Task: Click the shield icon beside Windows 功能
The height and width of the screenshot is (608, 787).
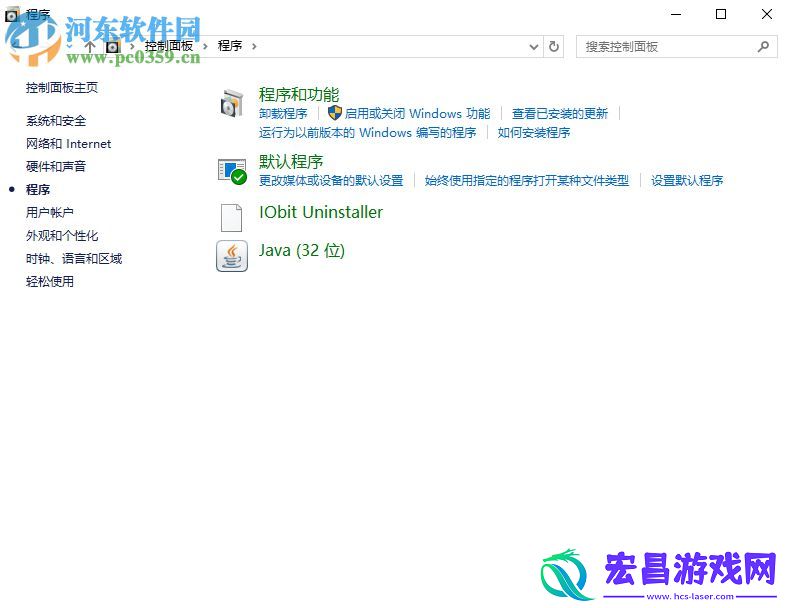Action: point(335,113)
